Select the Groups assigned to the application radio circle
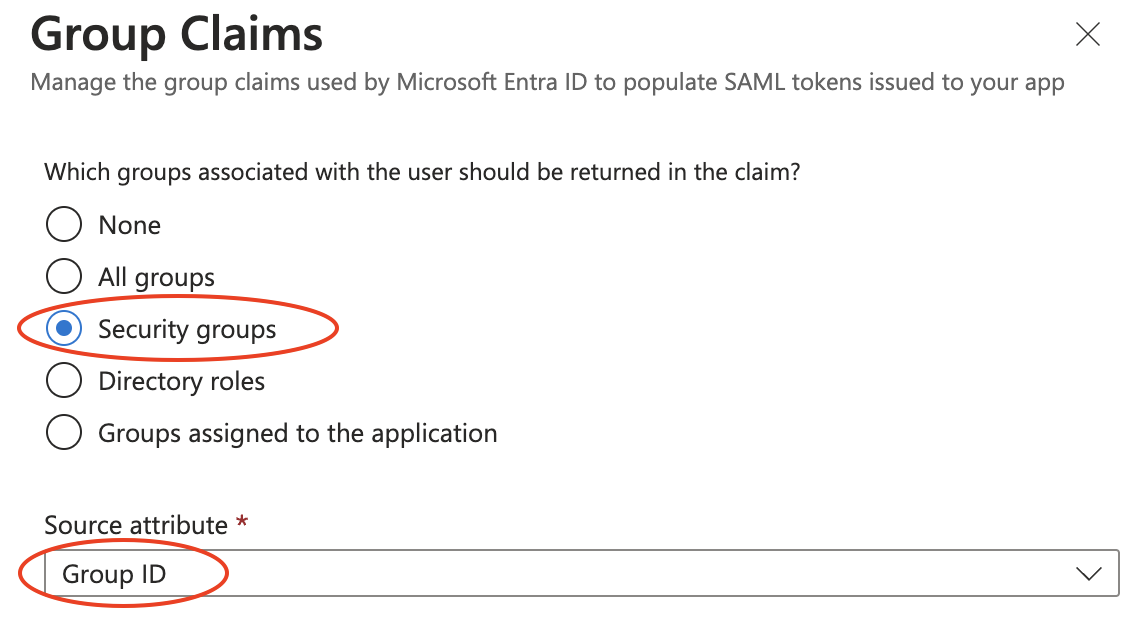This screenshot has height=630, width=1142. 64,433
